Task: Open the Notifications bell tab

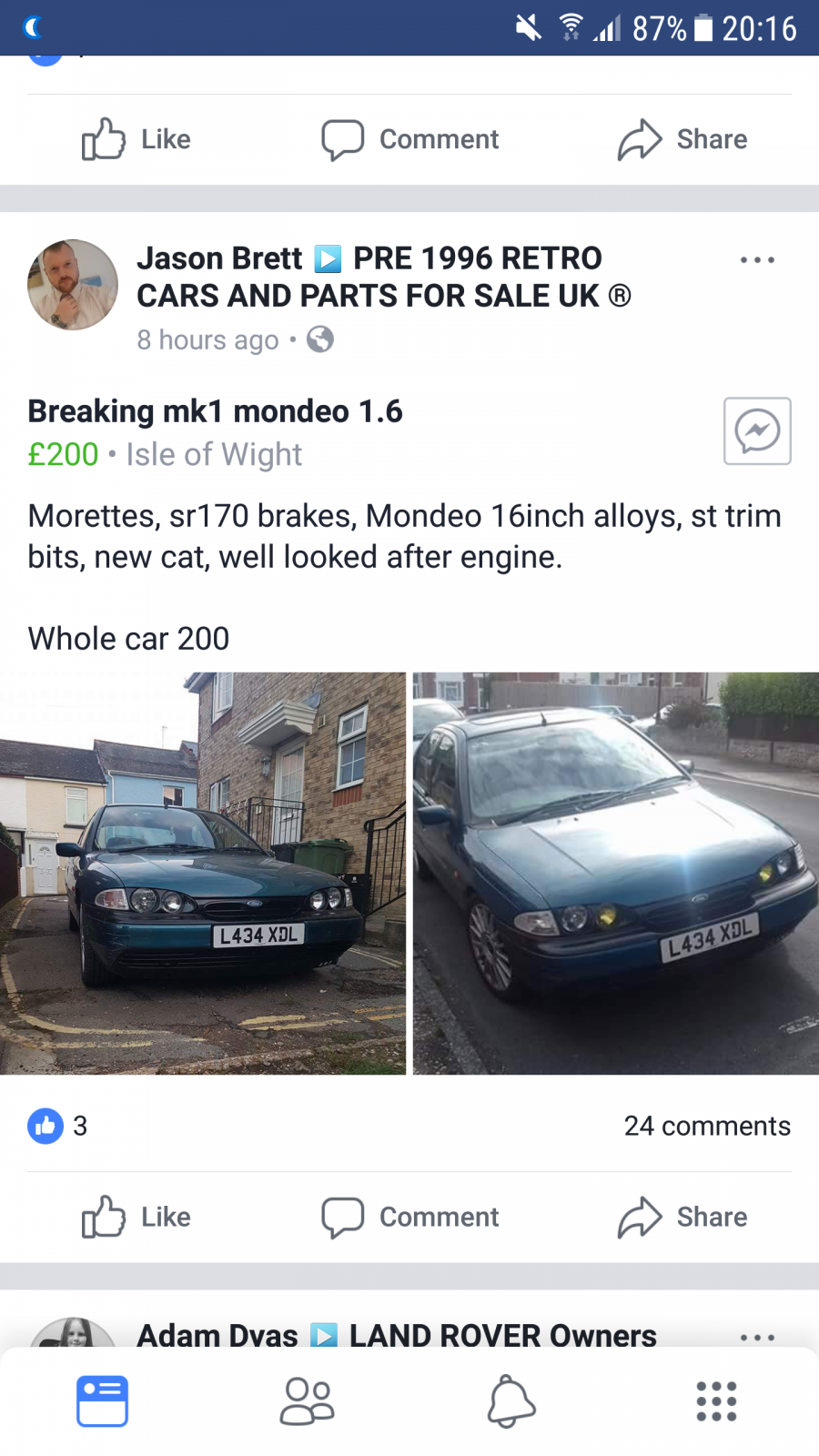Action: 511,1401
